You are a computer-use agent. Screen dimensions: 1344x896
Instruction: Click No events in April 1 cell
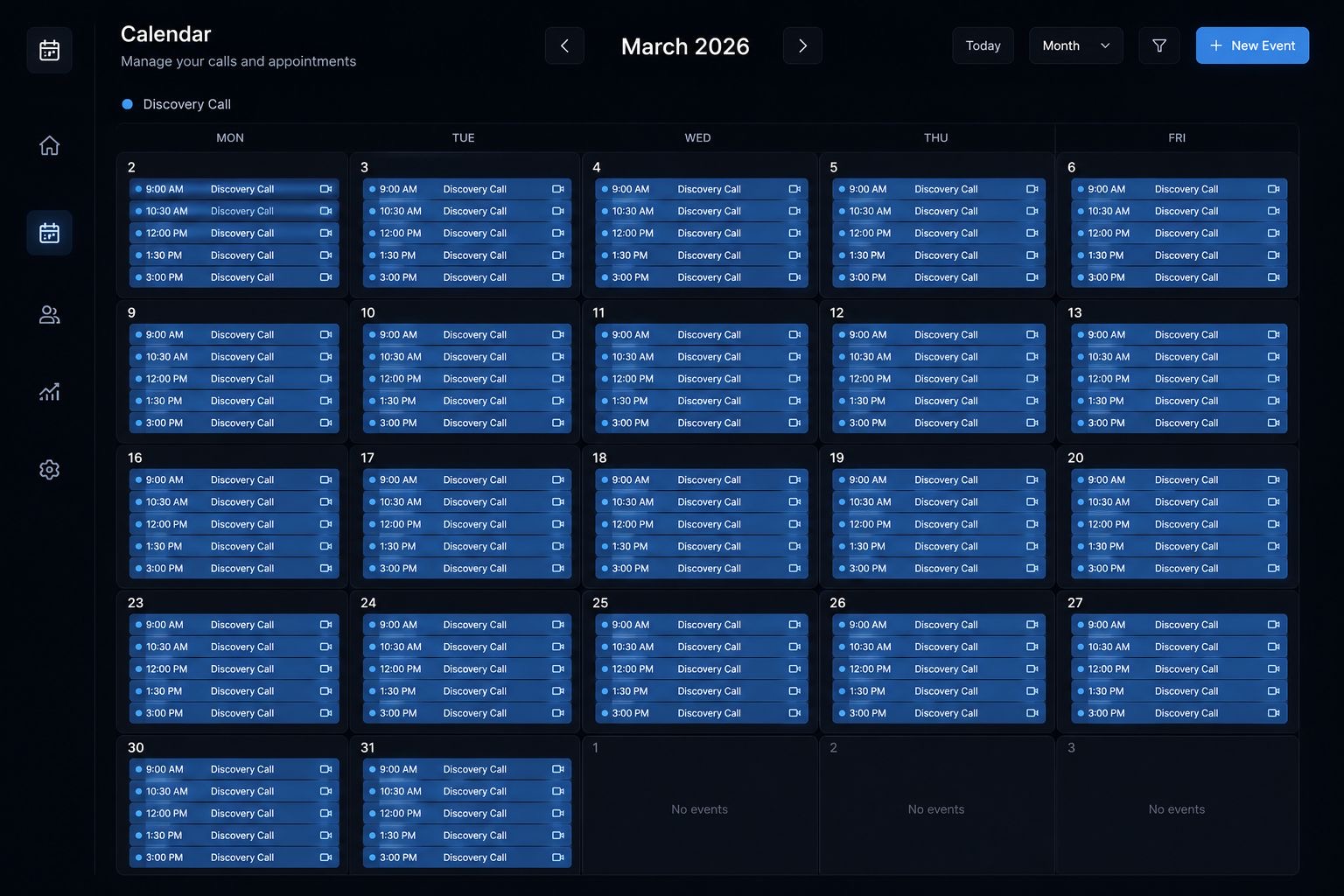coord(699,809)
